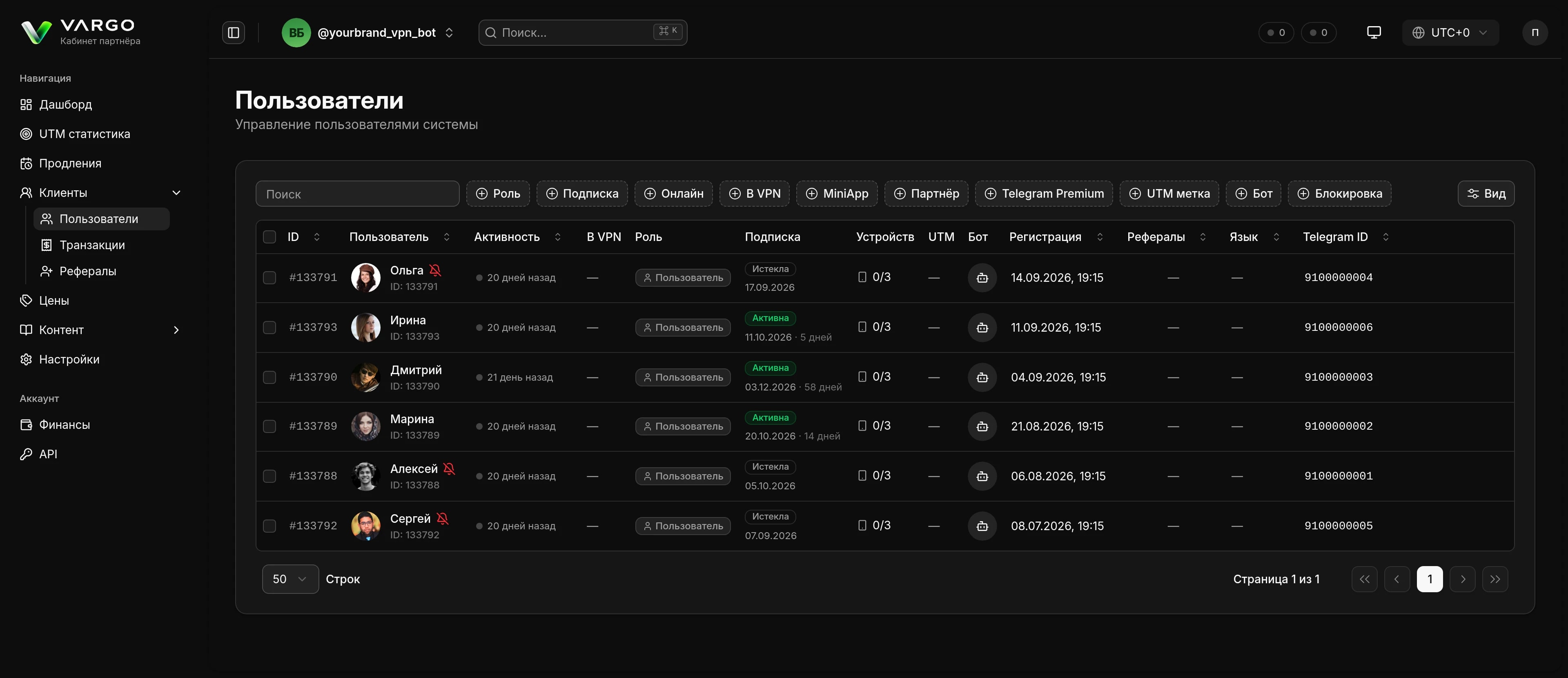Click the bot icon in Ольга's row
1568x678 pixels.
pyautogui.click(x=982, y=277)
